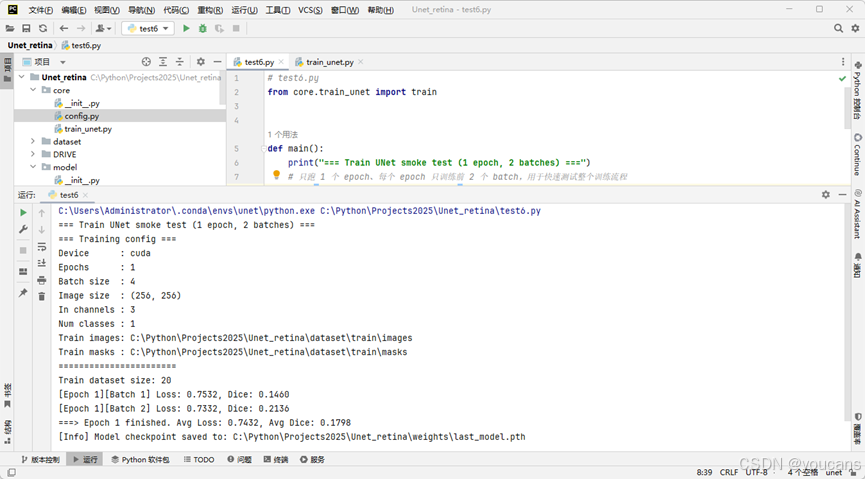The height and width of the screenshot is (479, 865).
Task: Run test6 with the green toolbar play button
Action: (x=186, y=28)
